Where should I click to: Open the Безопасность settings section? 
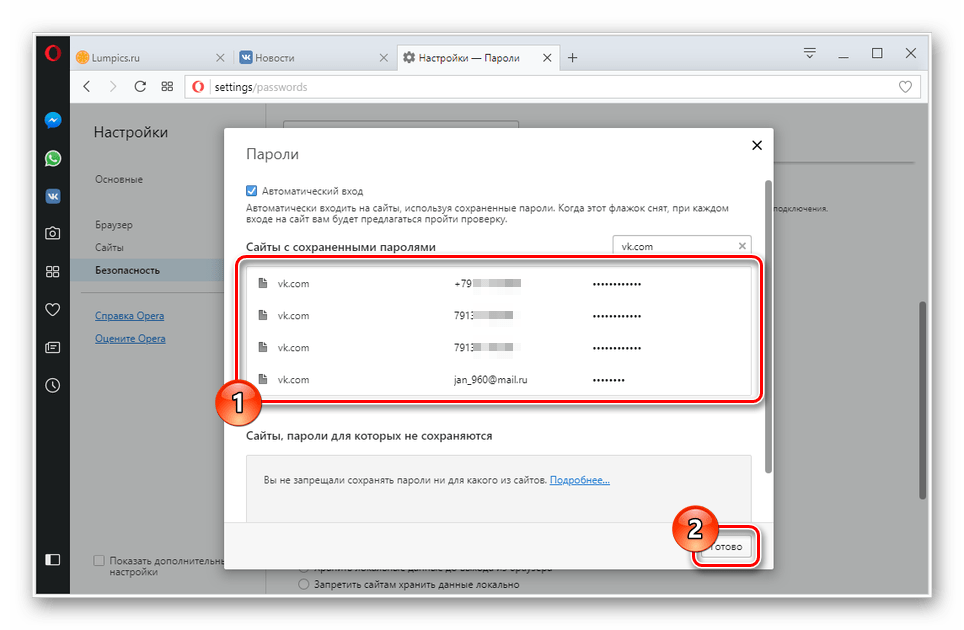point(127,270)
